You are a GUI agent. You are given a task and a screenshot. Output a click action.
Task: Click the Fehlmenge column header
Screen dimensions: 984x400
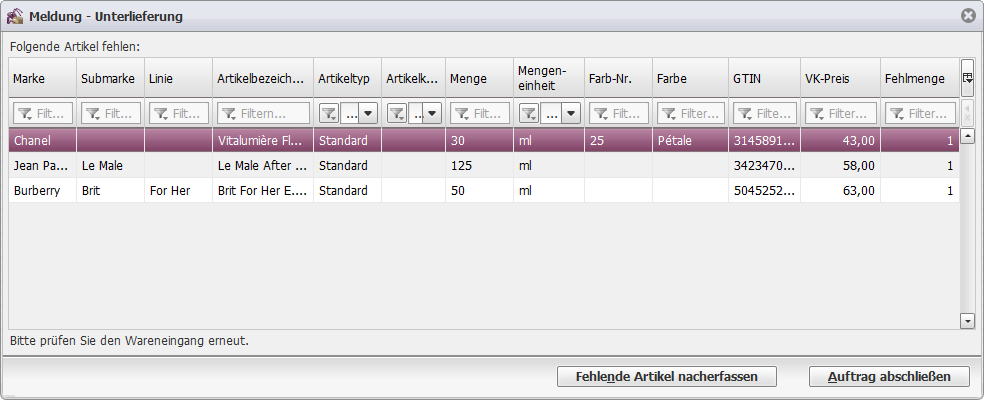[x=920, y=78]
